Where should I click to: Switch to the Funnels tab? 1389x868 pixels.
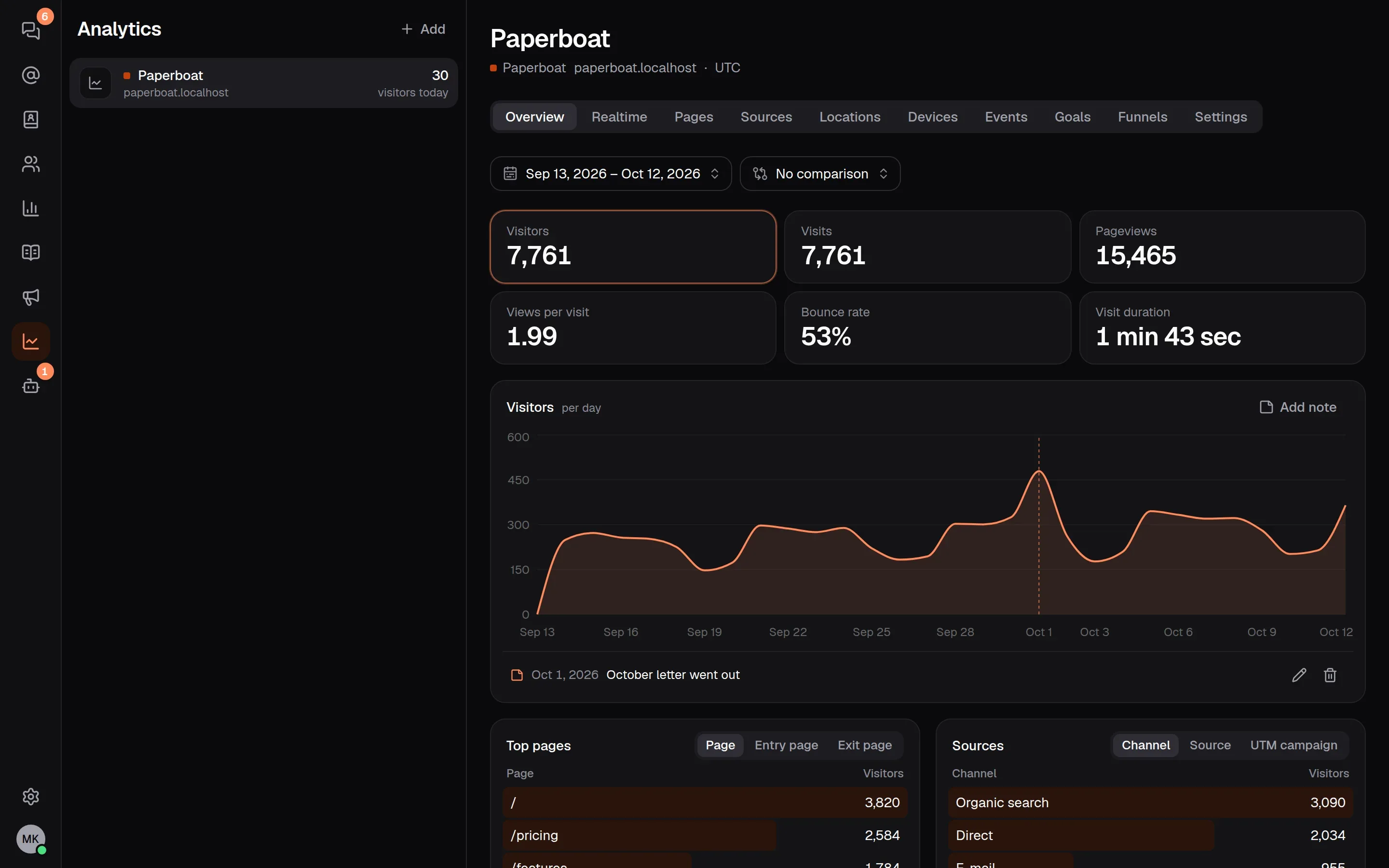[x=1142, y=117]
